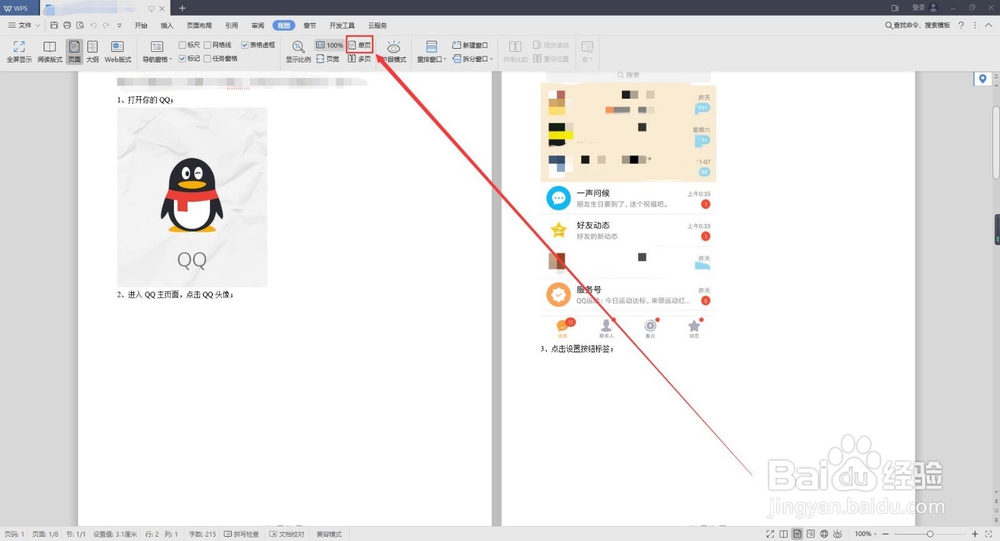This screenshot has height=541, width=1000.
Task: Click the print icon in quick toolbar
Action: 67,26
